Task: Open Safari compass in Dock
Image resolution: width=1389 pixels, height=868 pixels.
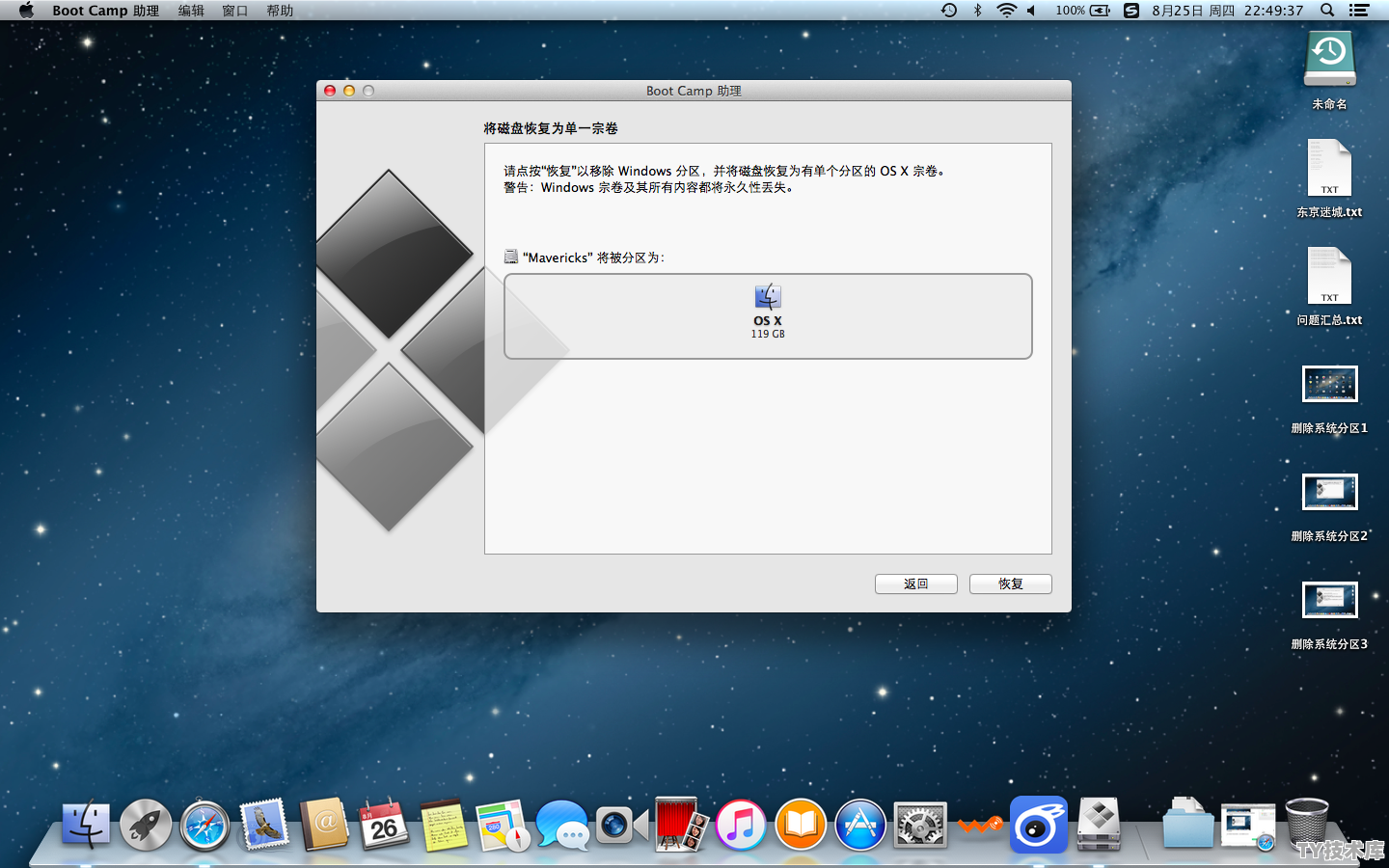Action: (x=204, y=826)
